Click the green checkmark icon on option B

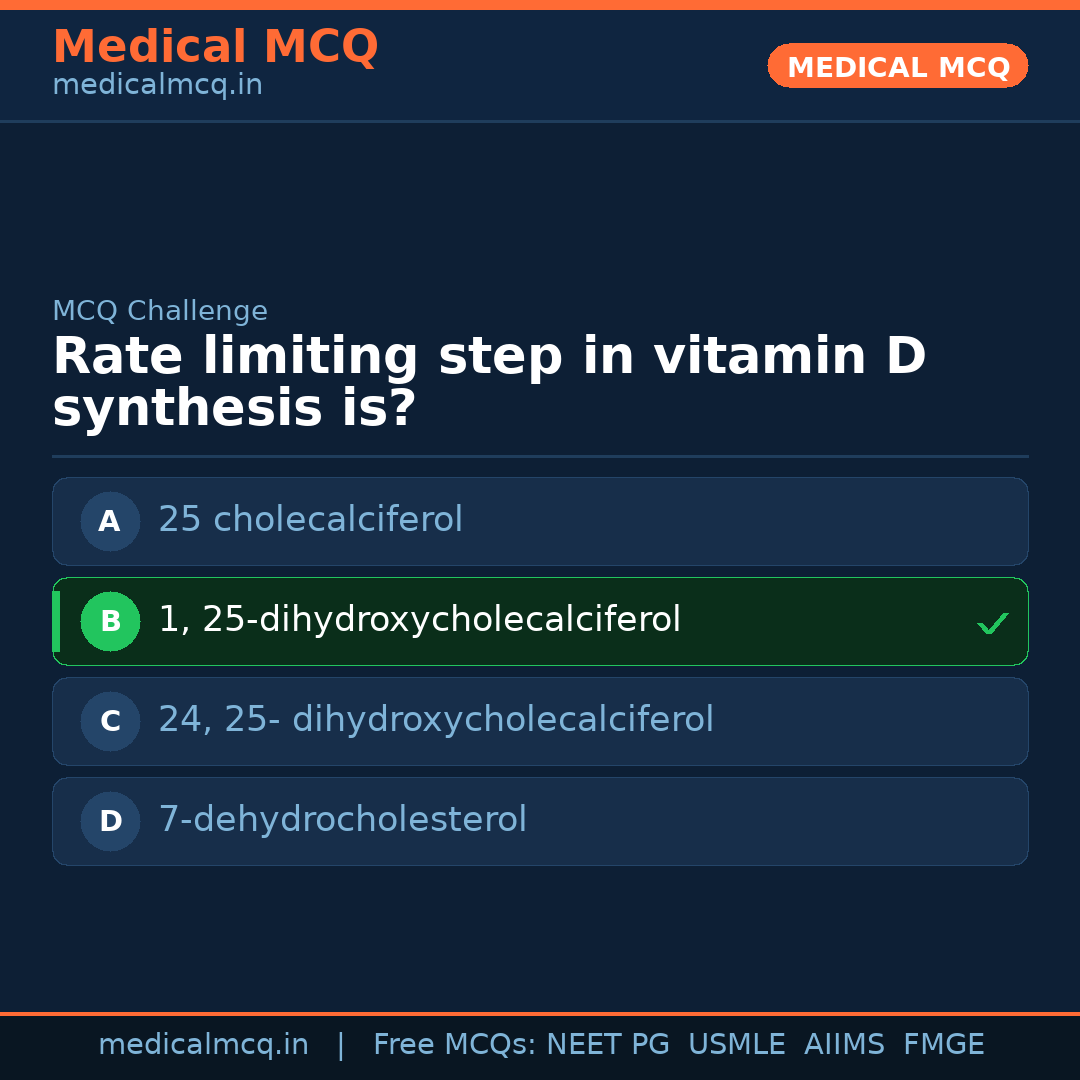click(992, 623)
